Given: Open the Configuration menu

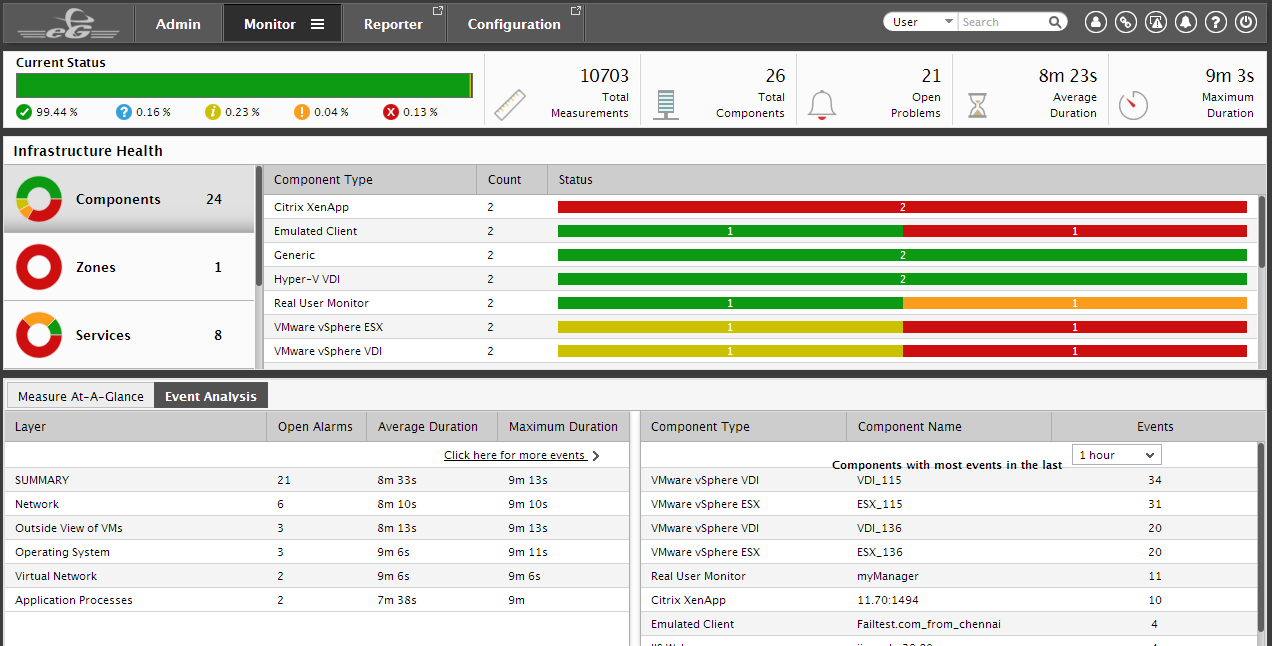Looking at the screenshot, I should 514,24.
